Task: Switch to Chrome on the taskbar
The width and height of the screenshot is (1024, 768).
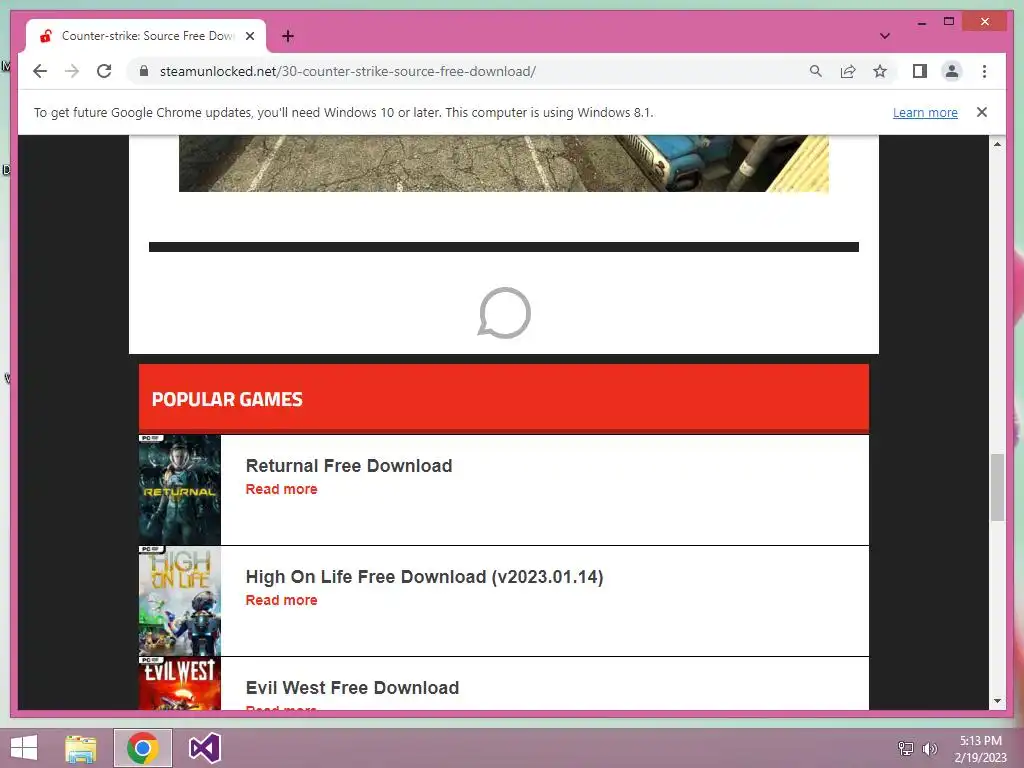Action: 143,748
